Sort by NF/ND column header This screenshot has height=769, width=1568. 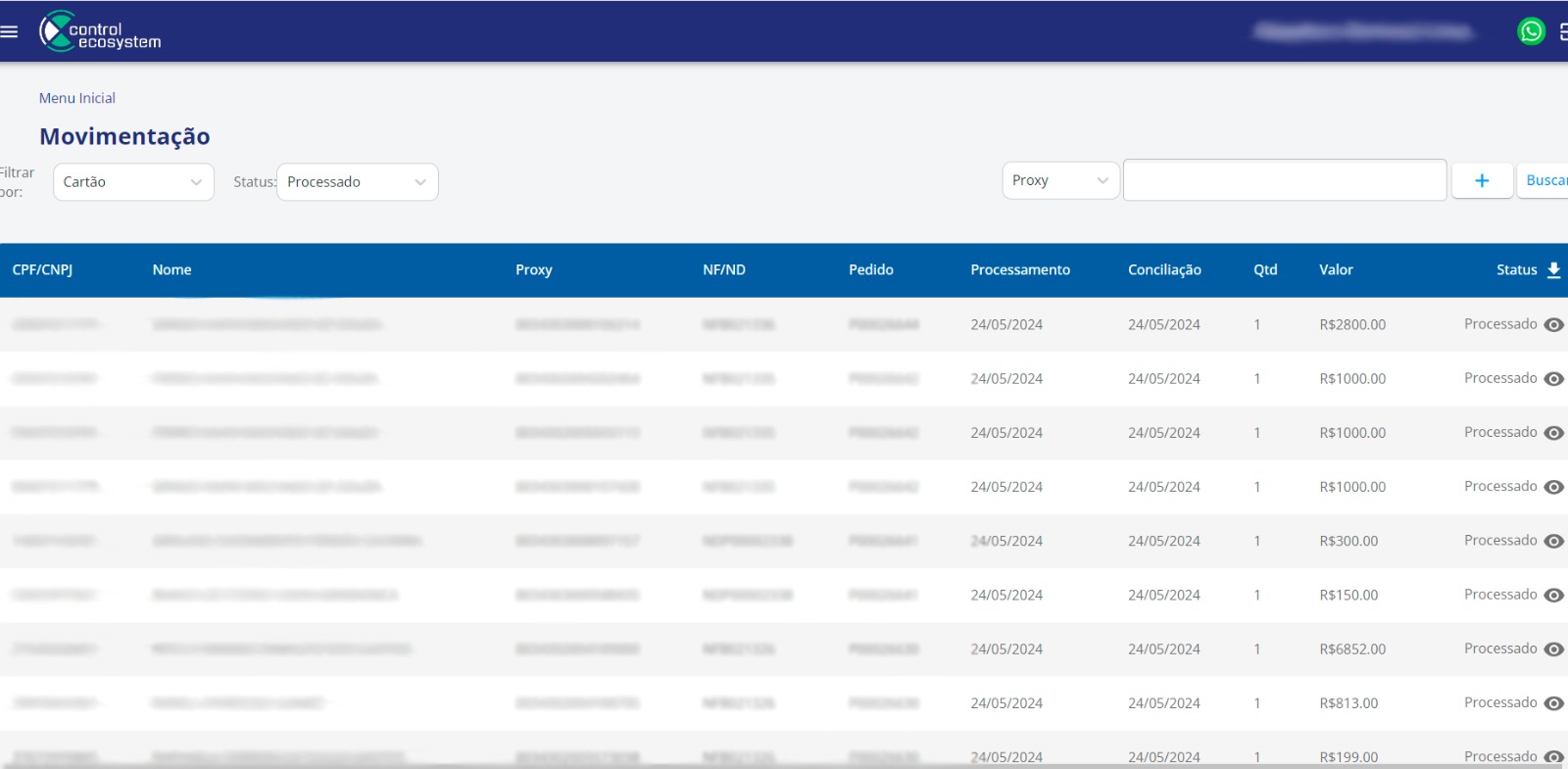tap(724, 270)
